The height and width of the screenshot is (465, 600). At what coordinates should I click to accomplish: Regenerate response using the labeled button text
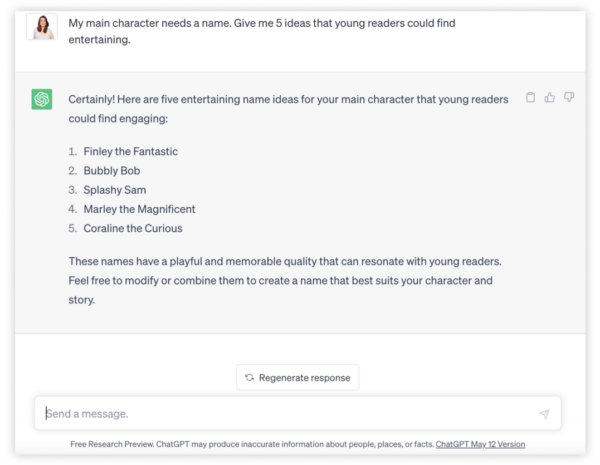tap(305, 378)
